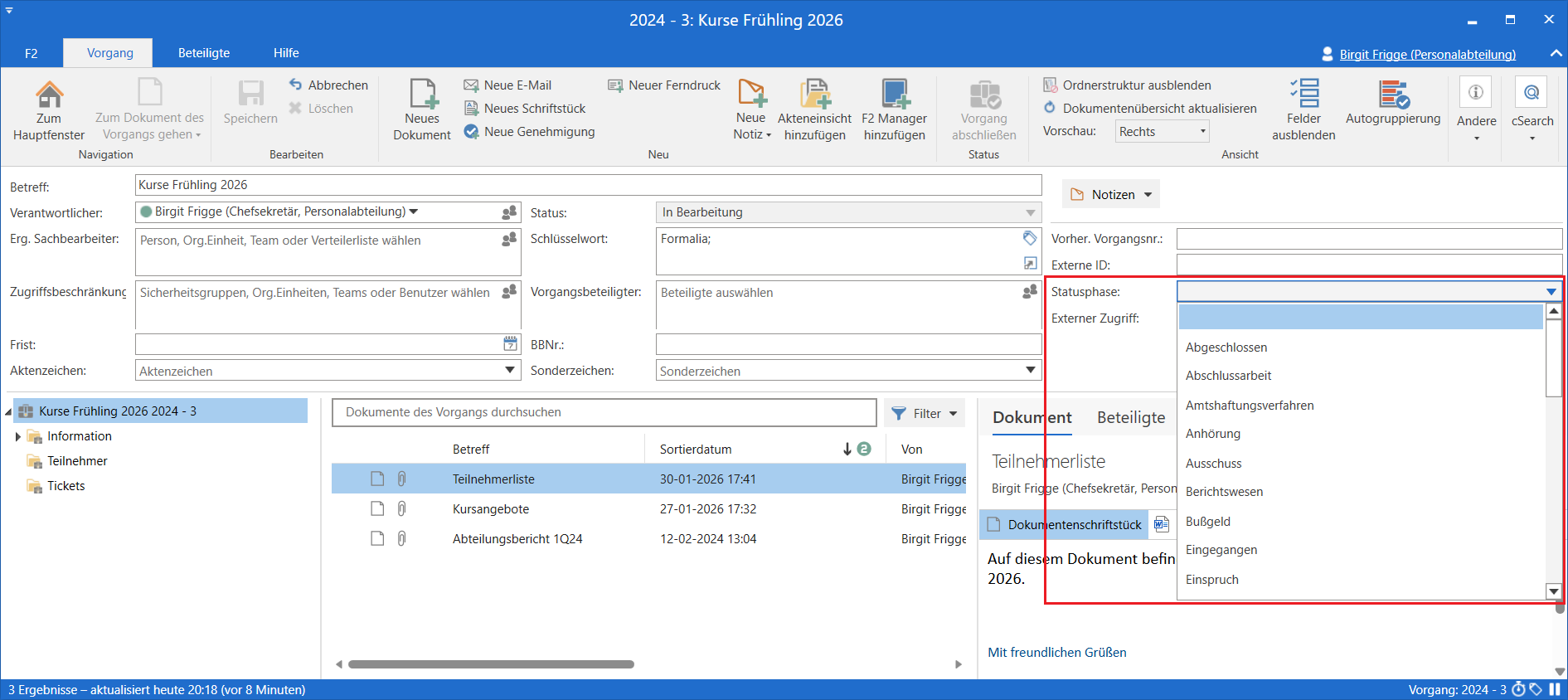Open the Andere menu

pyautogui.click(x=1476, y=110)
